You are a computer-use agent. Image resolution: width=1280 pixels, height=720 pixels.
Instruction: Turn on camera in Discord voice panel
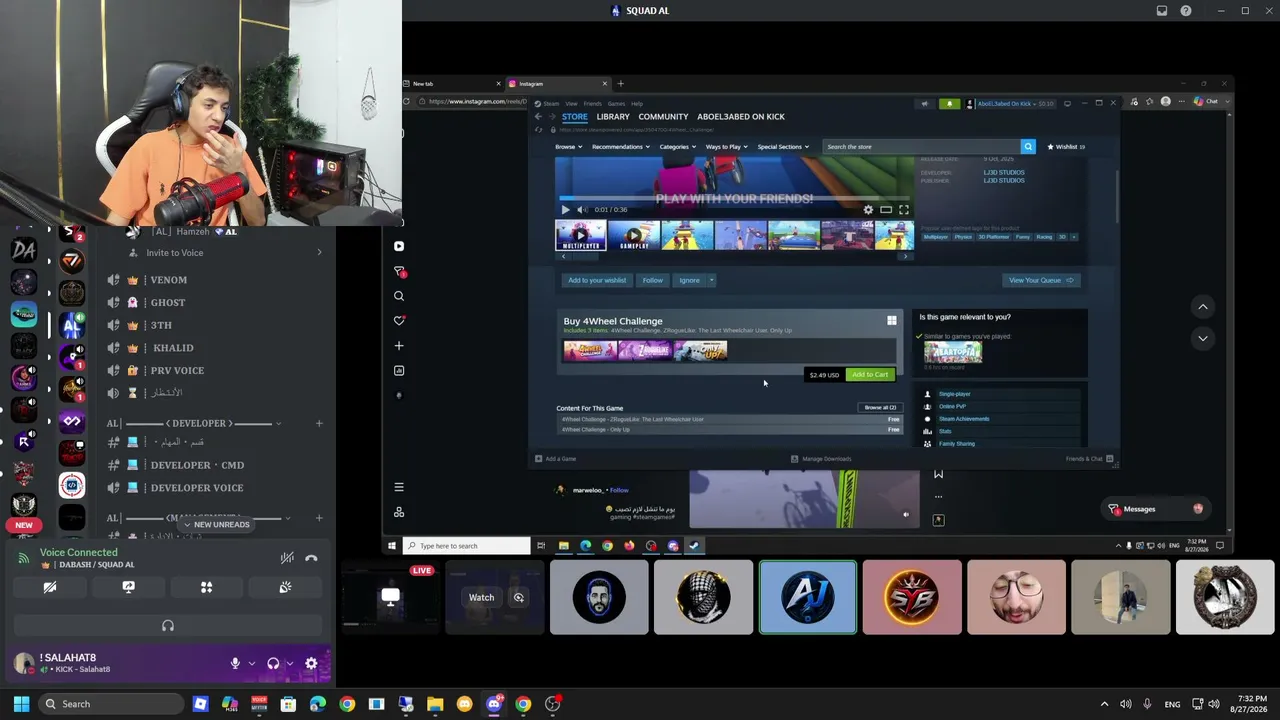[x=49, y=587]
